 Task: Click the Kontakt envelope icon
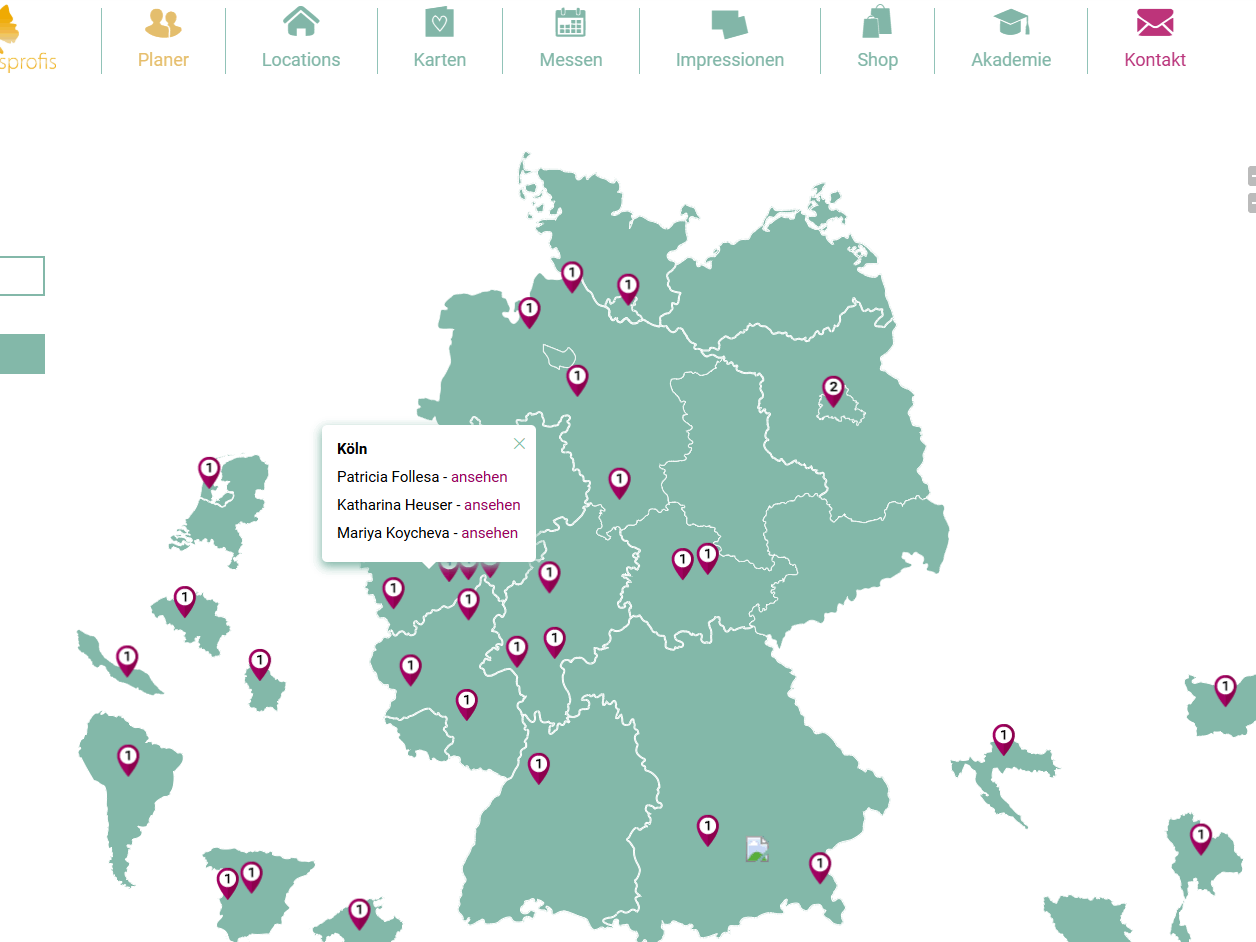click(x=1155, y=22)
